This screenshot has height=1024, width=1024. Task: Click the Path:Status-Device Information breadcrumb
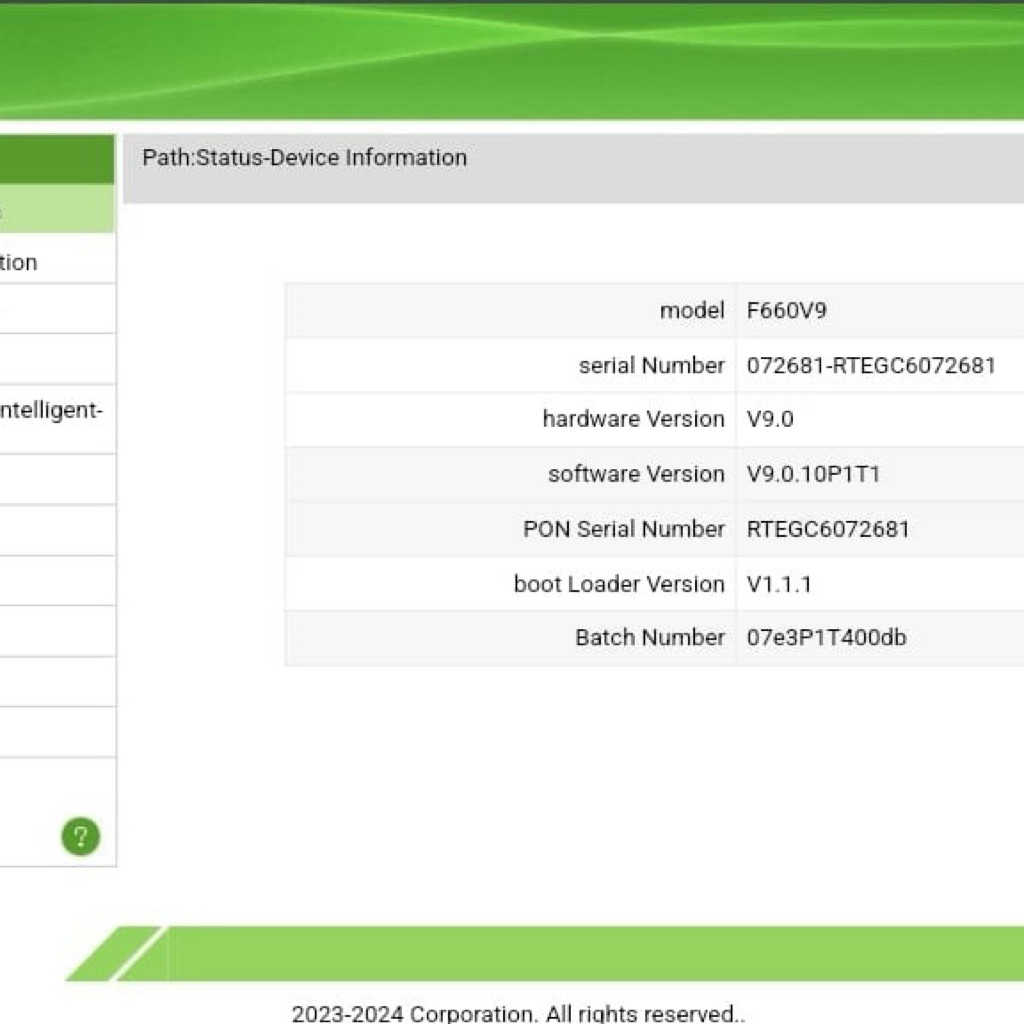tap(304, 157)
